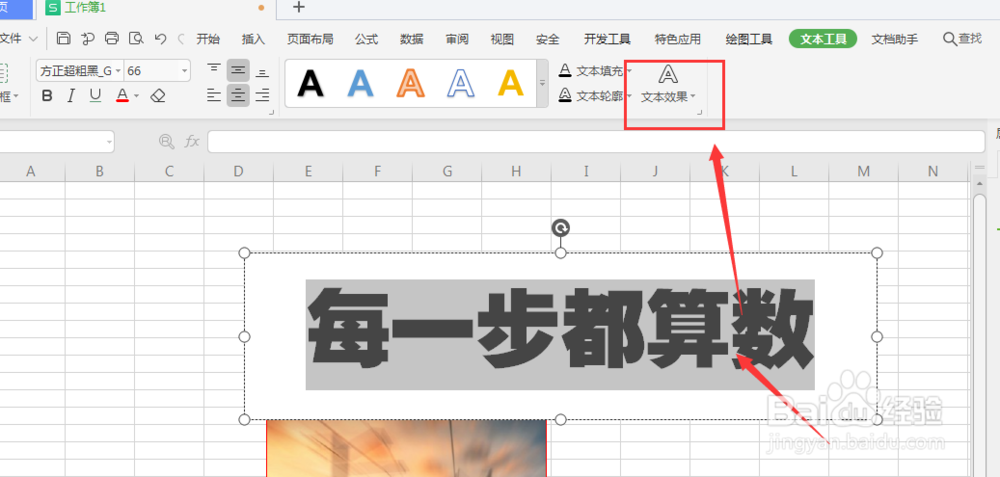Open the font name dropdown
This screenshot has height=477, width=1000.
click(x=118, y=71)
